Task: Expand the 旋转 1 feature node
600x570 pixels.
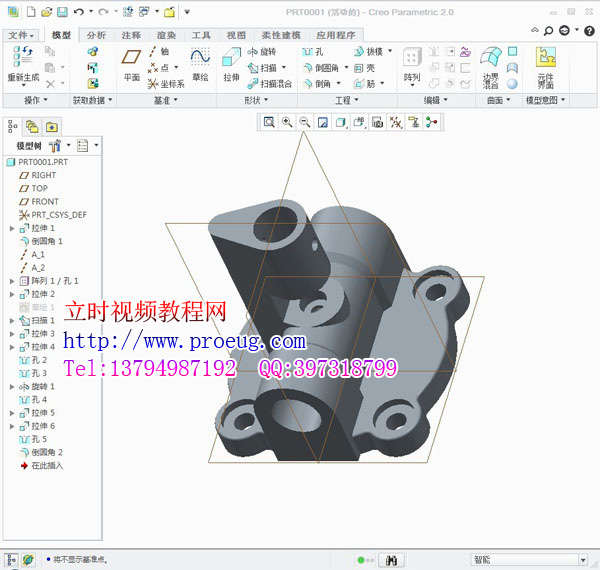Action: click(12, 387)
